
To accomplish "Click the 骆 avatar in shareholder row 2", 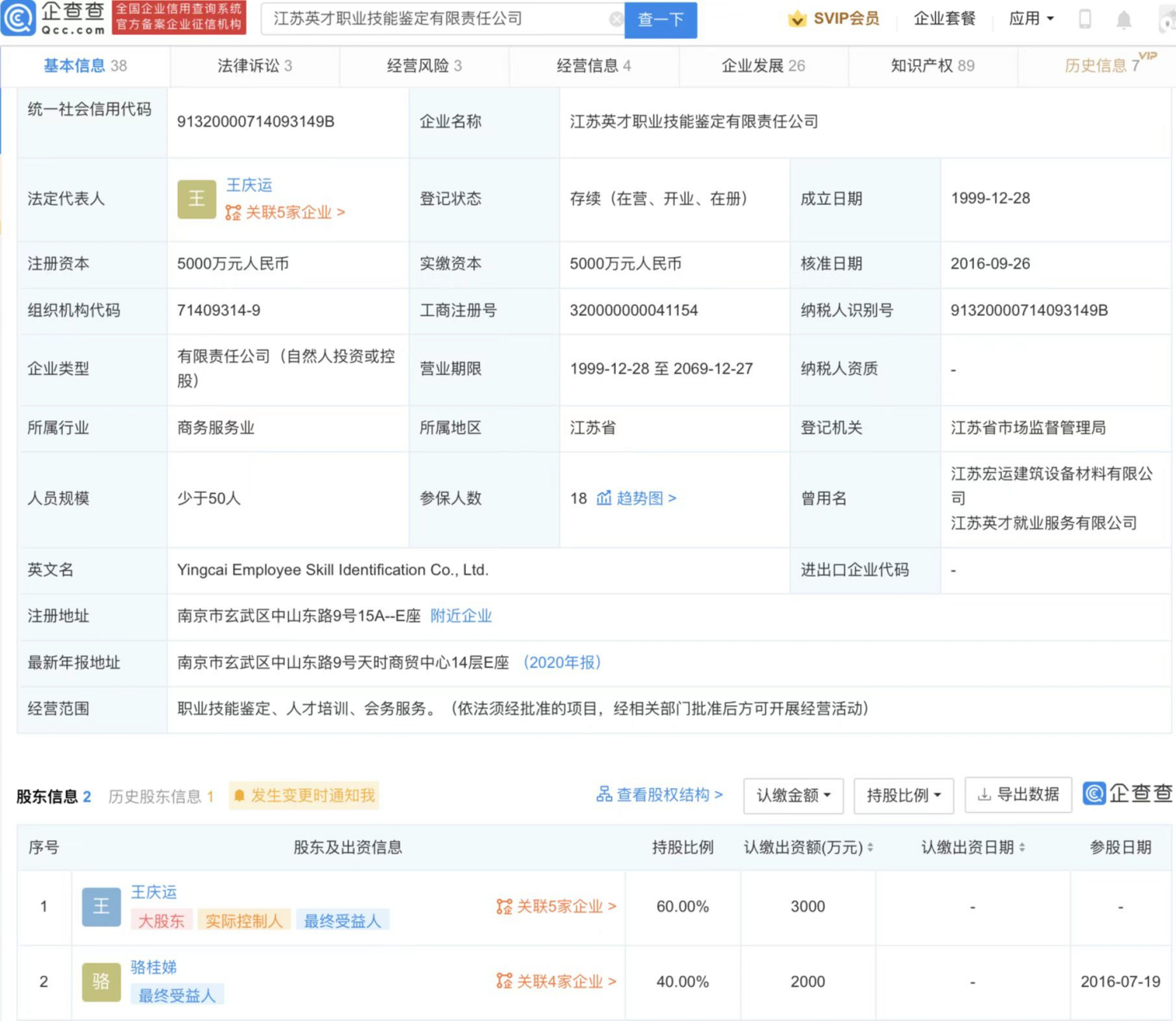I will pos(101,982).
